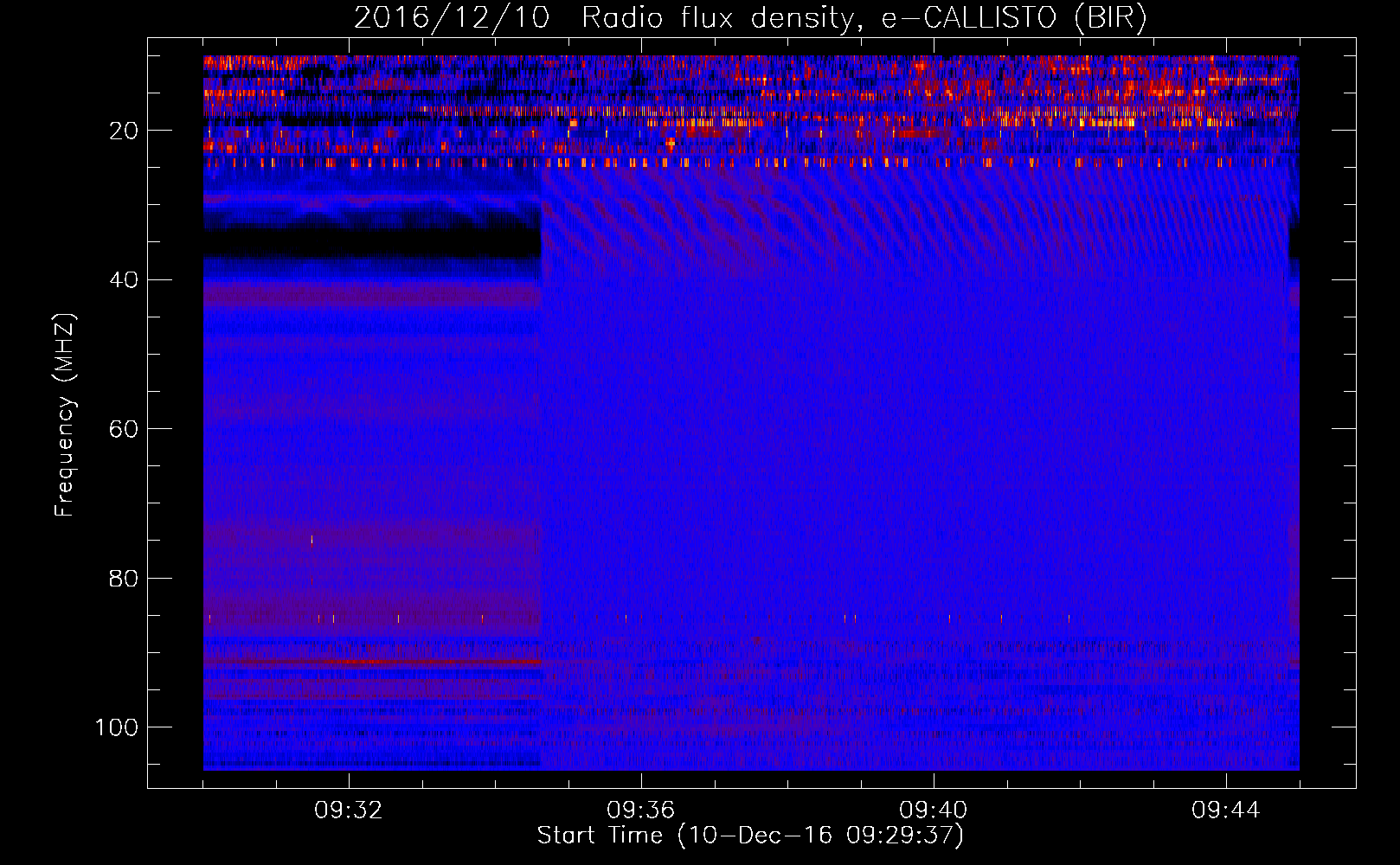Select the 'Frequency (MHZ)' axis label

(66, 414)
